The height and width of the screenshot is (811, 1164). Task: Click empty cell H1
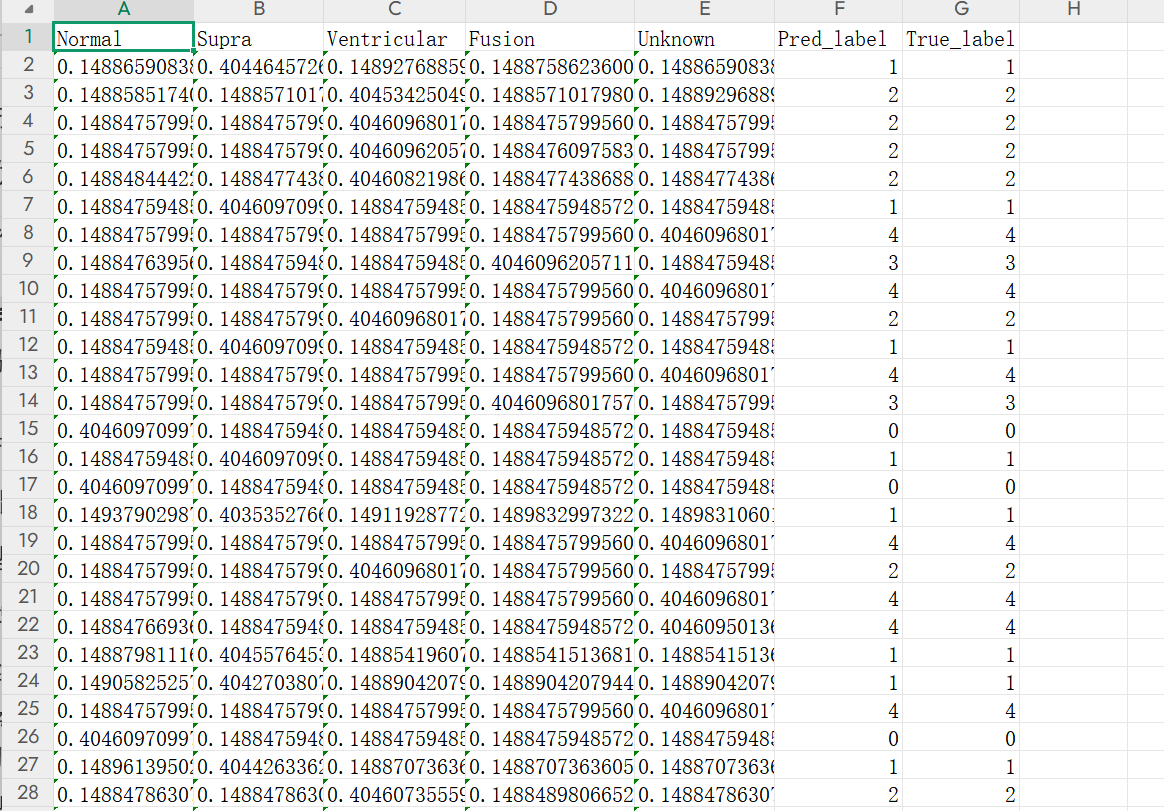tap(1073, 38)
